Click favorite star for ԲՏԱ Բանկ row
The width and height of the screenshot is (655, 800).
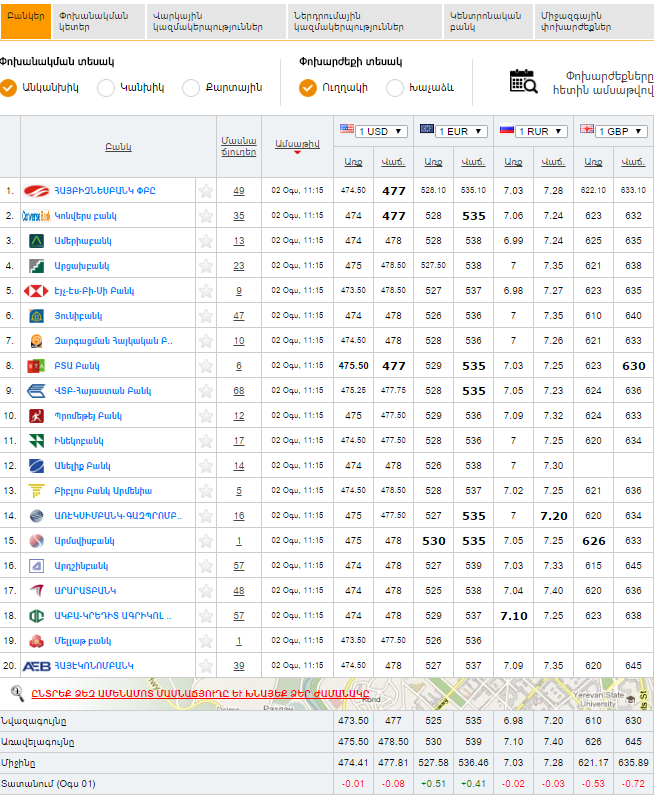(206, 366)
